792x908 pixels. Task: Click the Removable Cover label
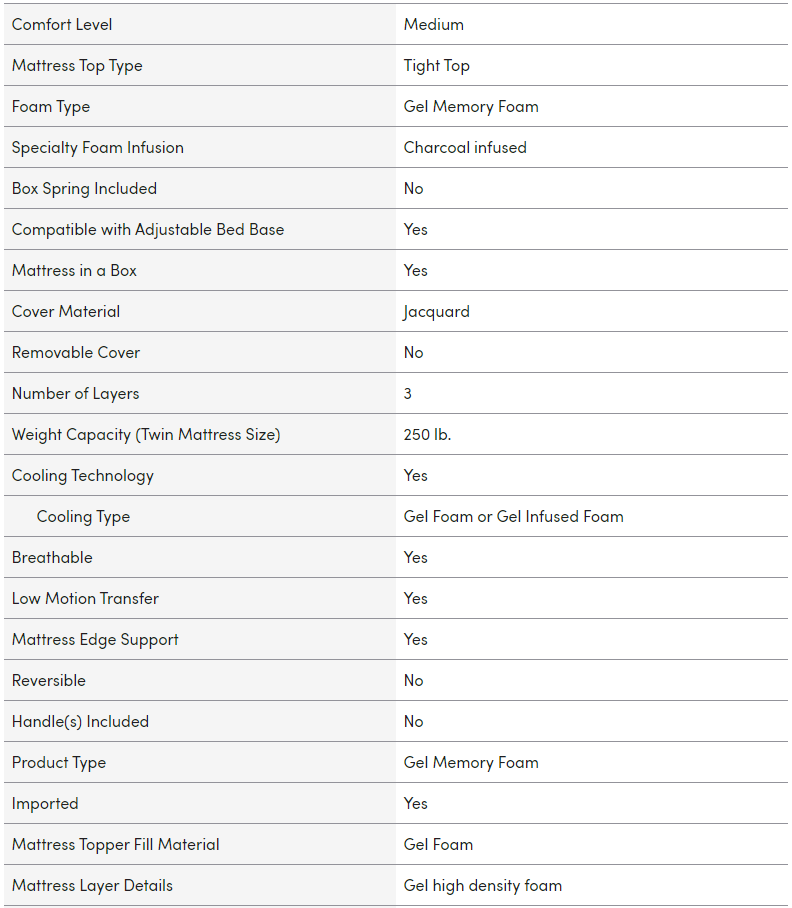point(76,352)
